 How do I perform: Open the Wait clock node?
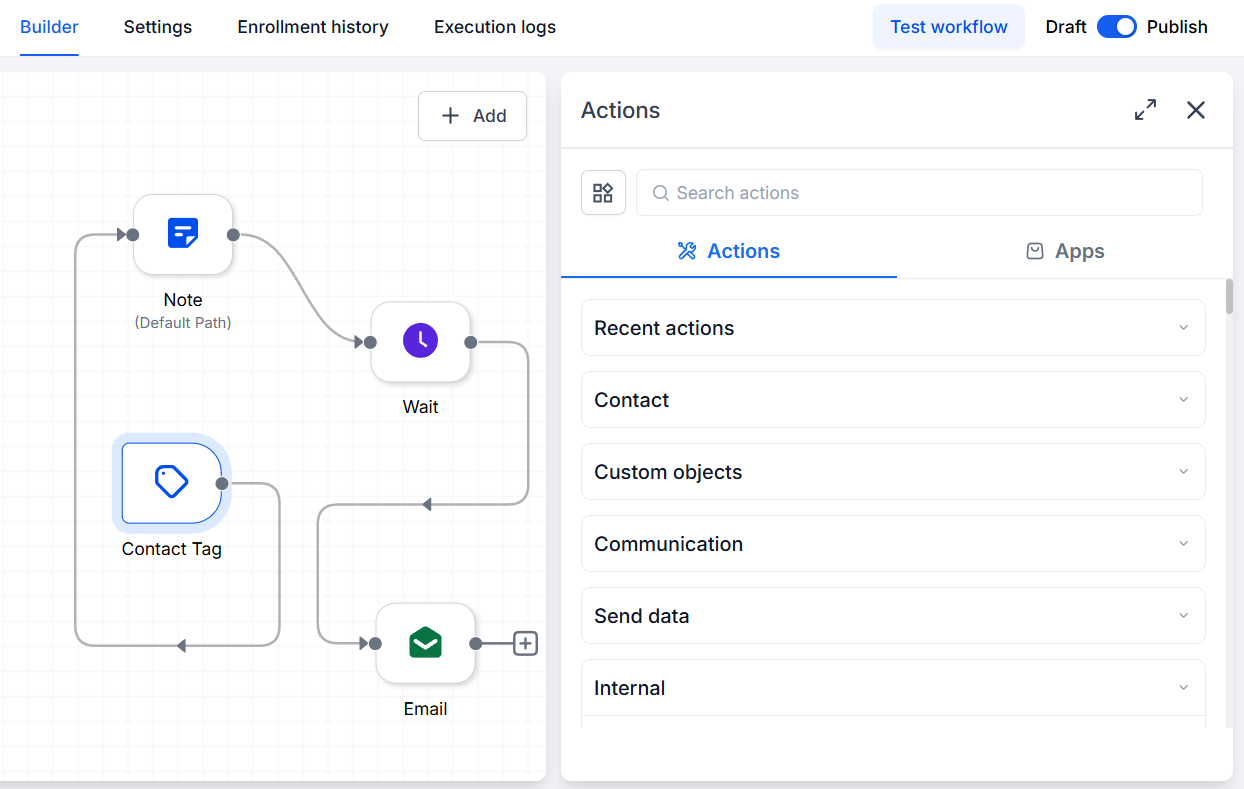pyautogui.click(x=421, y=341)
